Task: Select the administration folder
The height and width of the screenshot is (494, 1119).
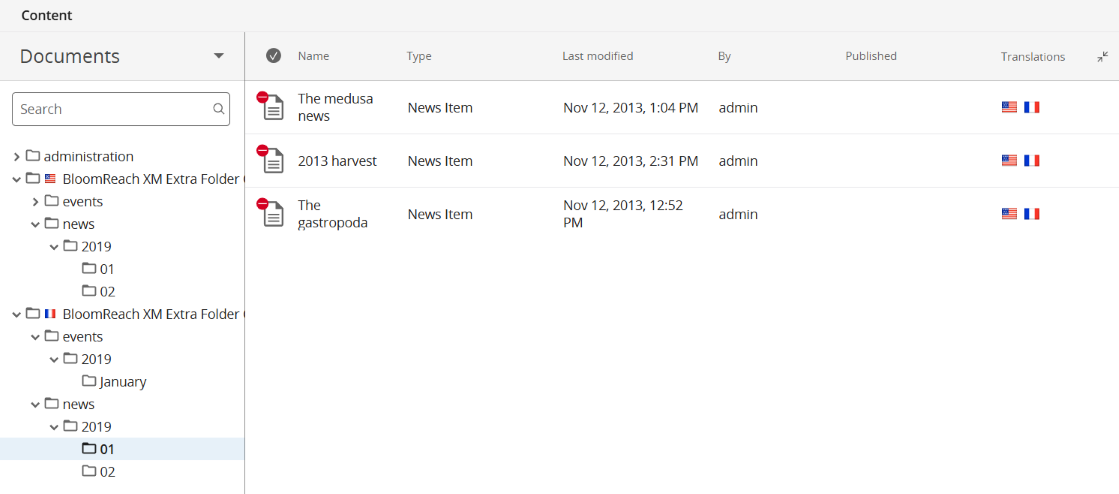Action: click(88, 156)
